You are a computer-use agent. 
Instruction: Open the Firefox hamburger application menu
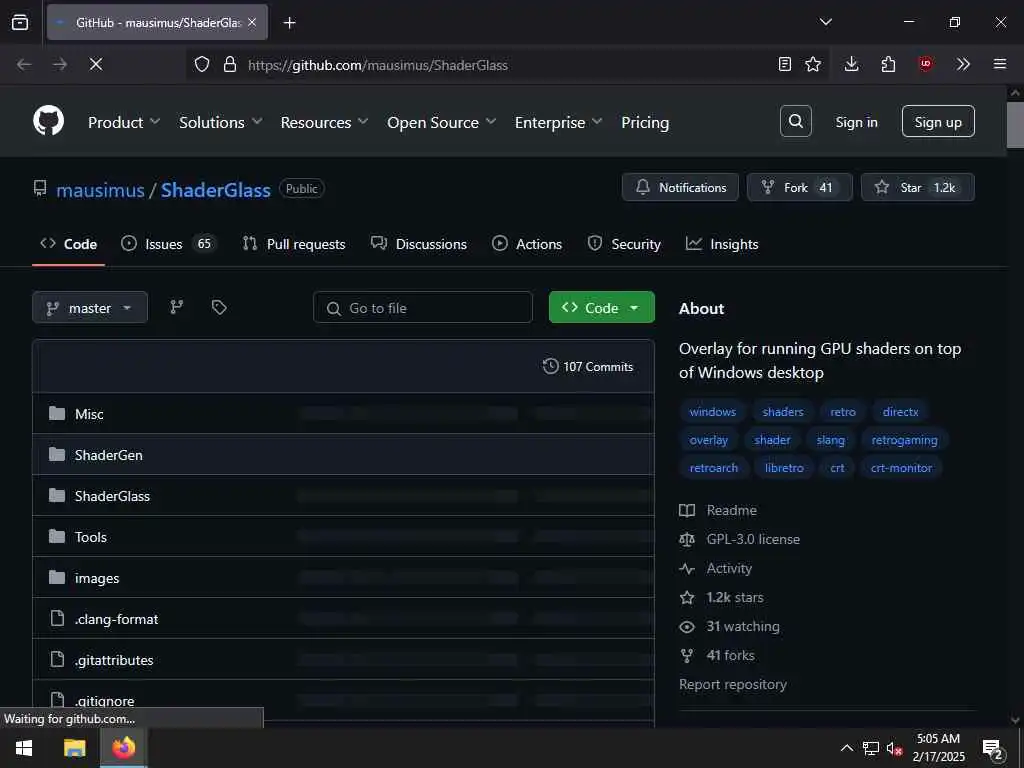tap(1000, 64)
